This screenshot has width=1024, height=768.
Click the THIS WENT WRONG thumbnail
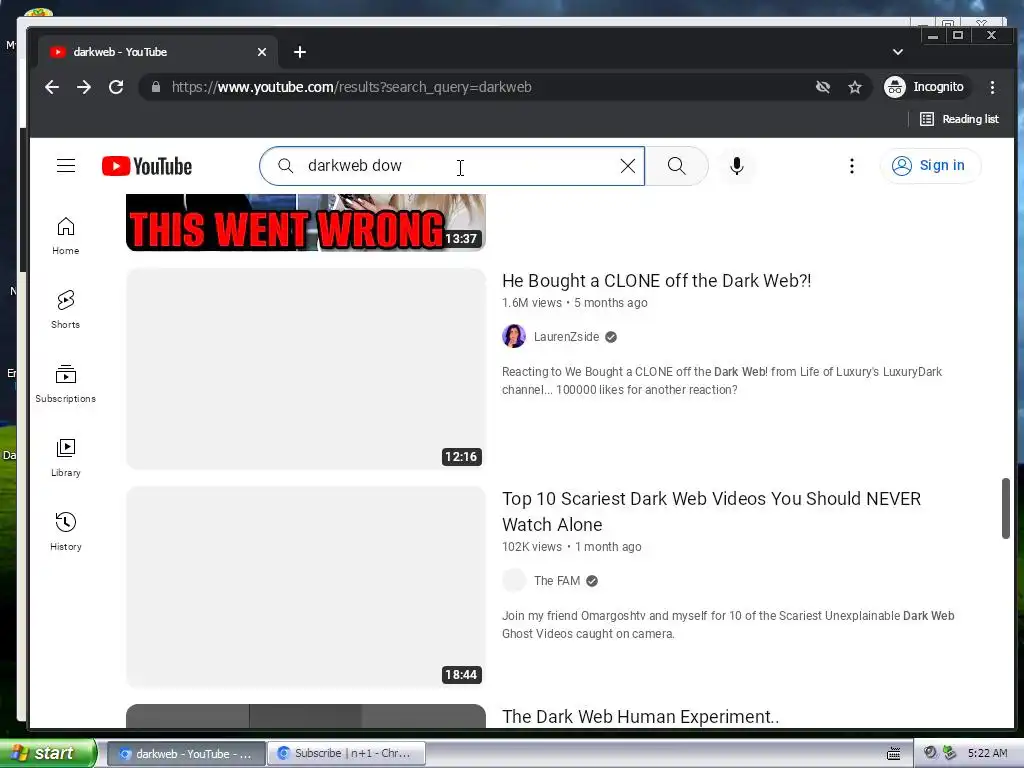point(306,222)
